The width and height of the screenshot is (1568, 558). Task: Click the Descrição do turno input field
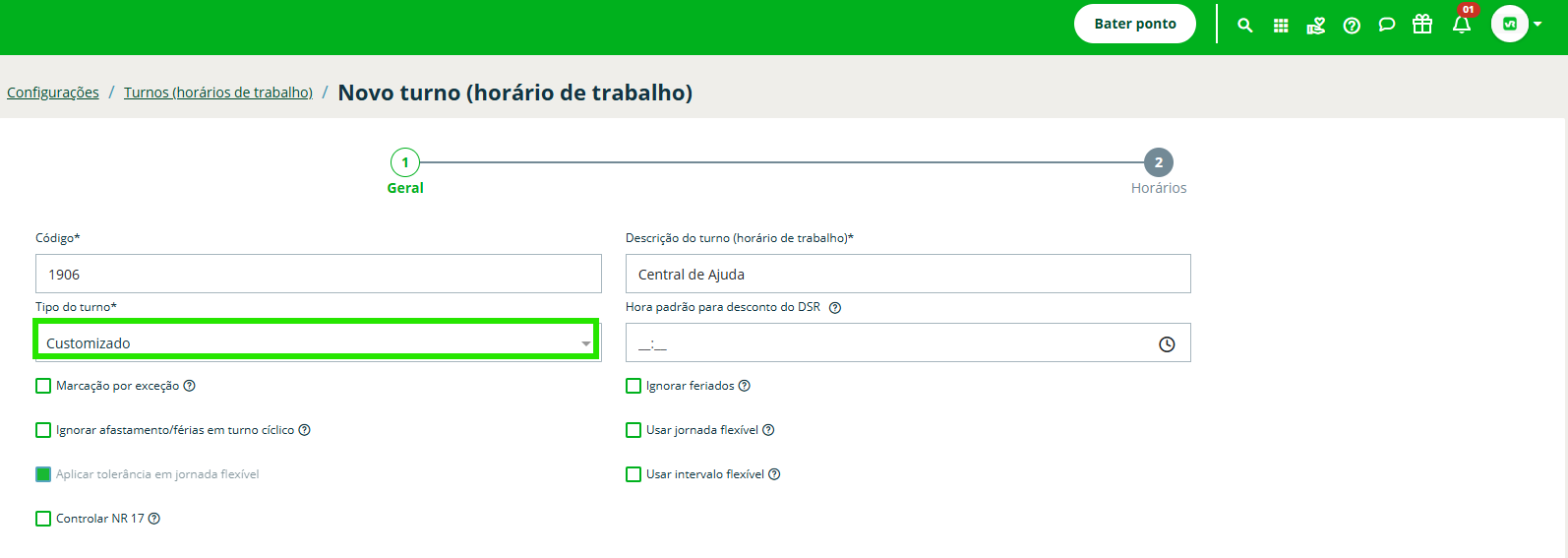click(908, 274)
